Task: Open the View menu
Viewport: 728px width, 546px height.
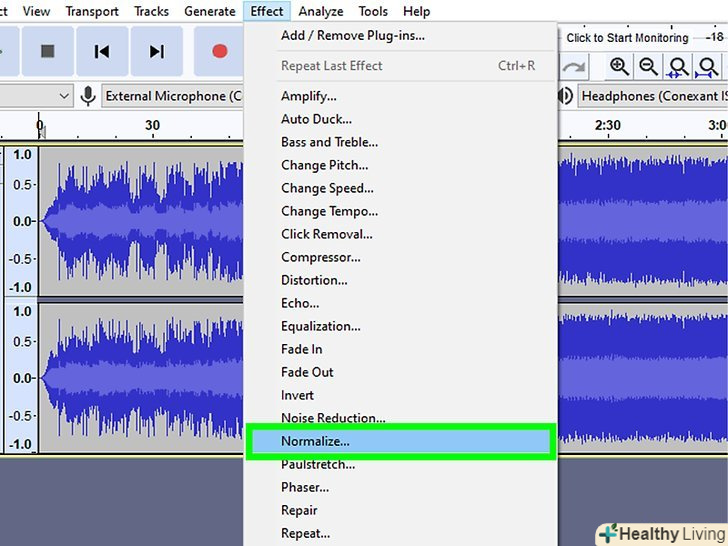Action: point(36,11)
